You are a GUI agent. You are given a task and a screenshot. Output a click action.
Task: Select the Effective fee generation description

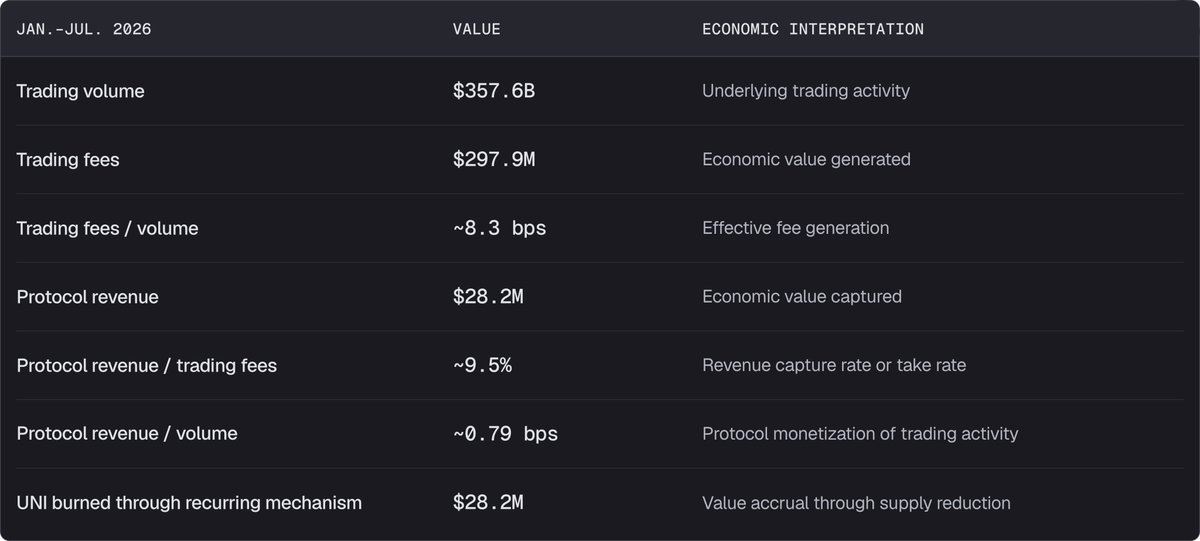tap(795, 228)
